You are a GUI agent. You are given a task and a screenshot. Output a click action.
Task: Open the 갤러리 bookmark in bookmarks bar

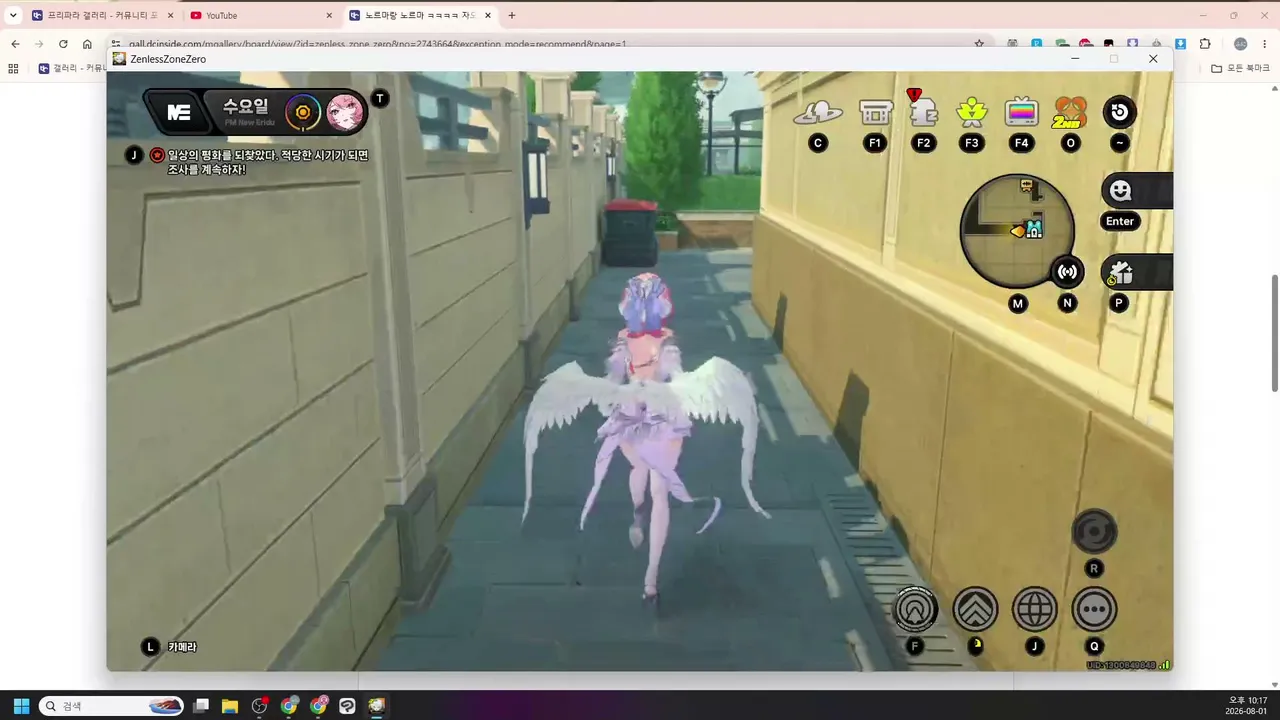(x=72, y=68)
